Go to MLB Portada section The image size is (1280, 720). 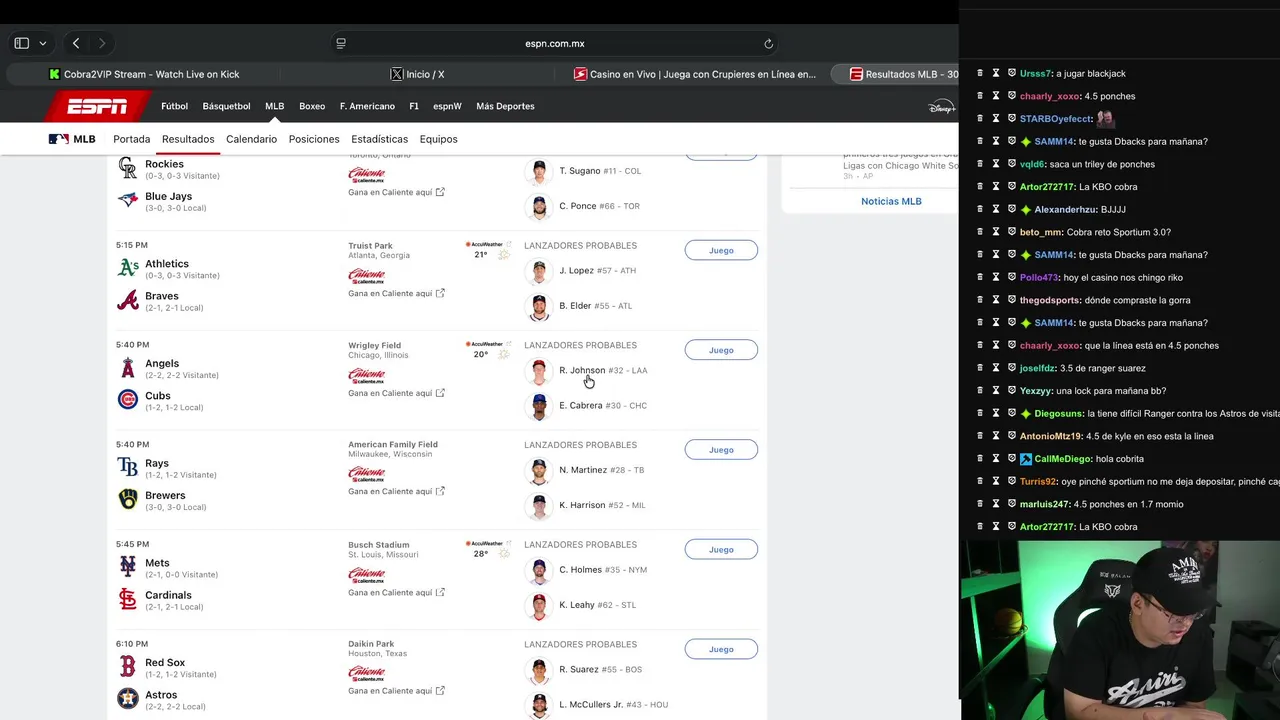pos(131,139)
